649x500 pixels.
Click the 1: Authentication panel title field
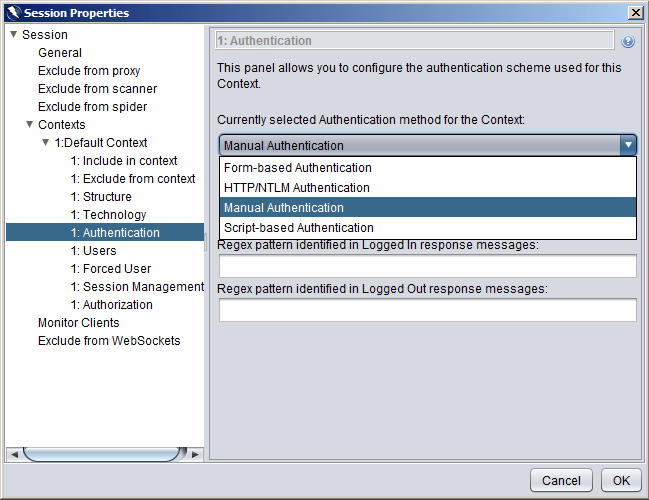click(415, 41)
